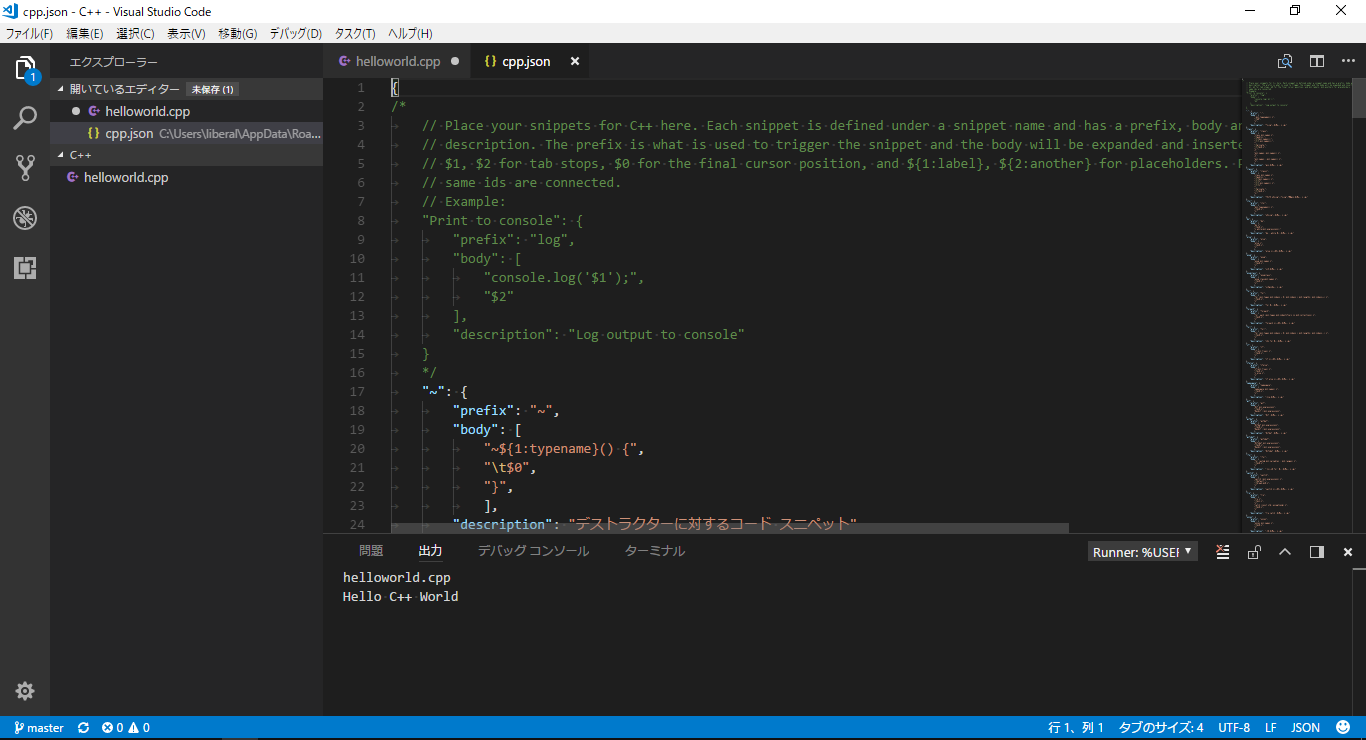Open the Search view in activity bar
The height and width of the screenshot is (740, 1366).
pos(25,119)
